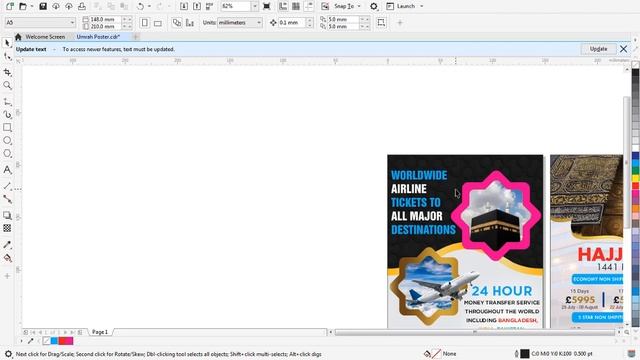Select the Transparency tool

point(7,228)
